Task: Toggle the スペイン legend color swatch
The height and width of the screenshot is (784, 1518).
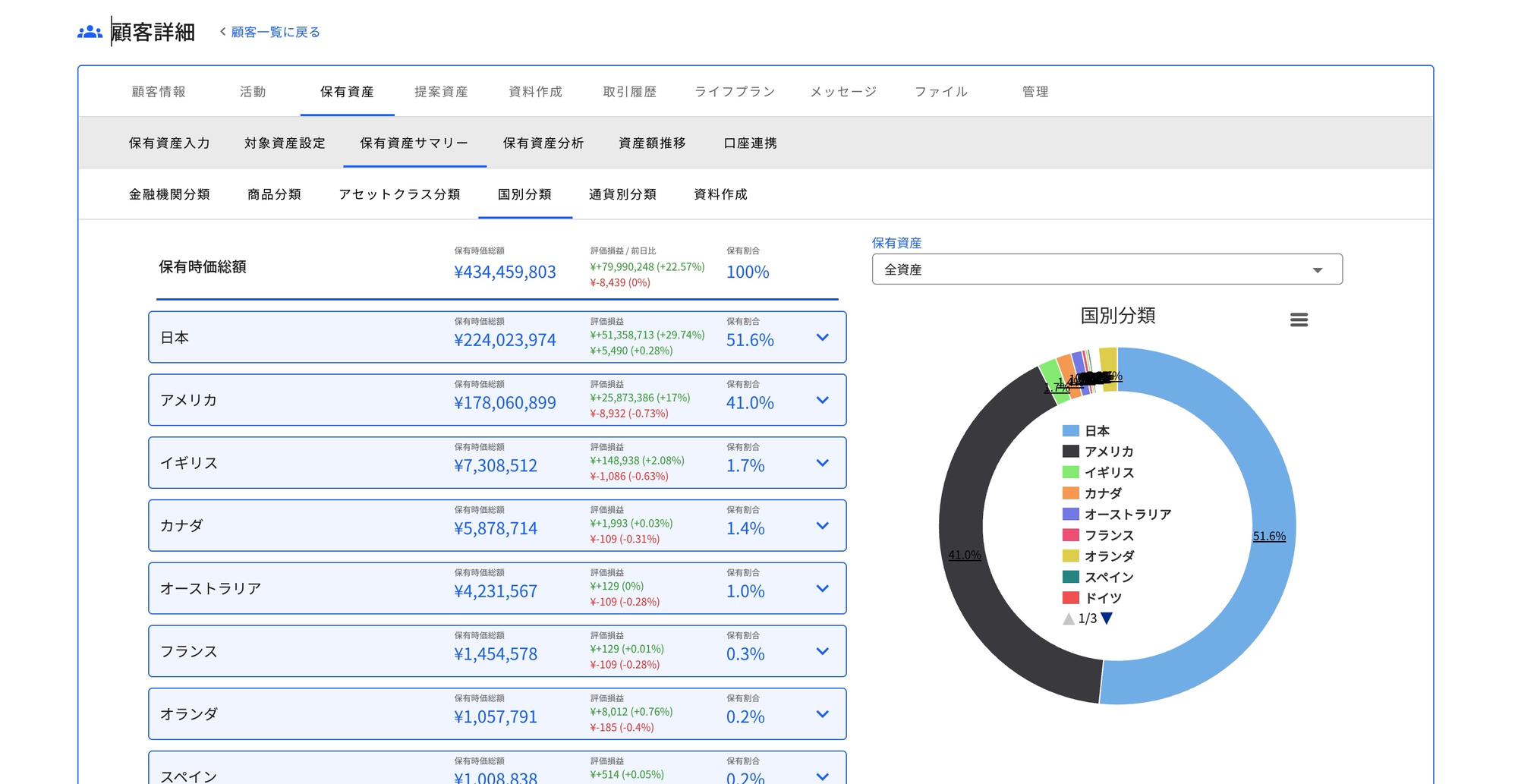Action: [1071, 577]
